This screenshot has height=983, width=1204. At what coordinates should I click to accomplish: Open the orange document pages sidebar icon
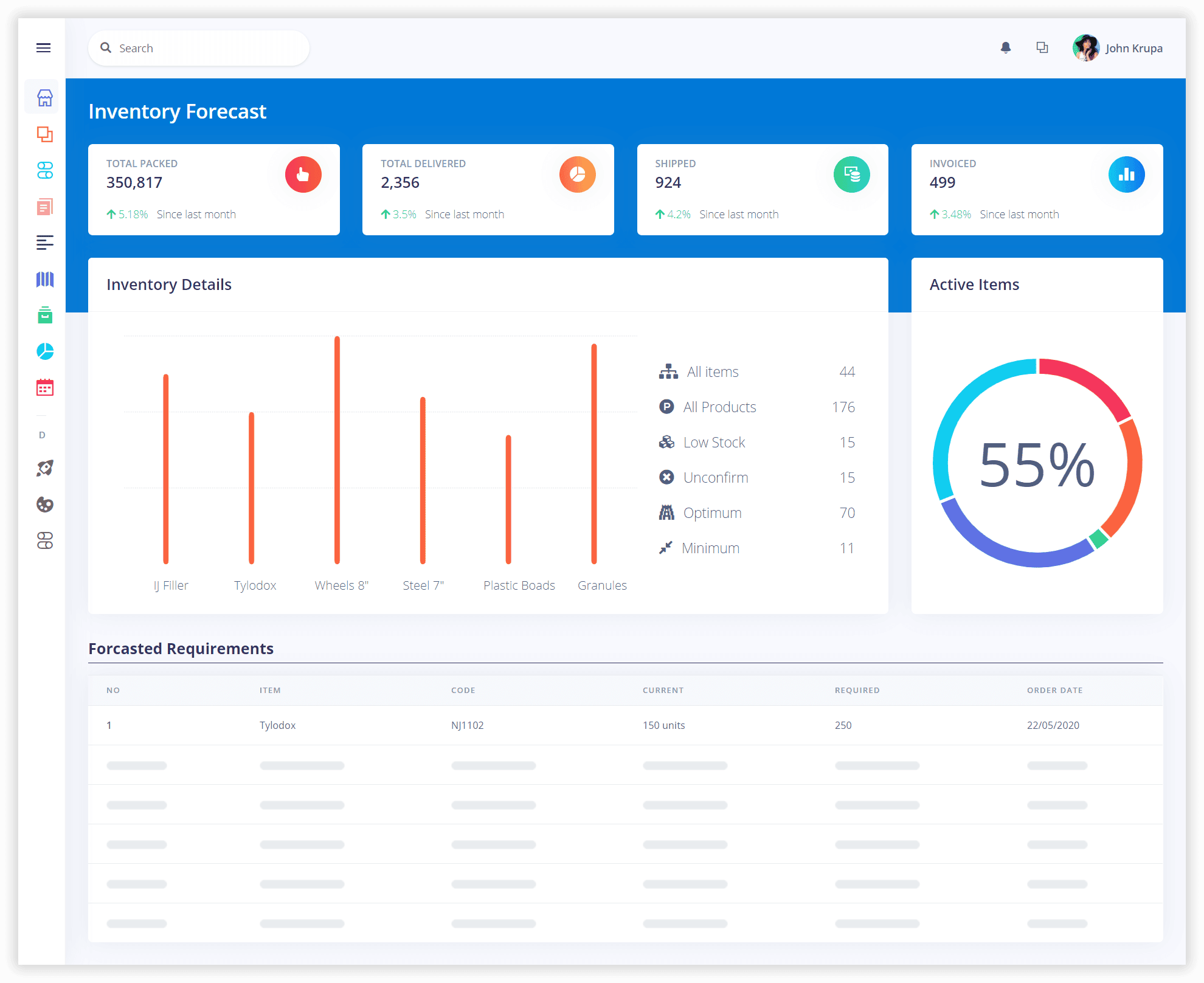coord(44,207)
